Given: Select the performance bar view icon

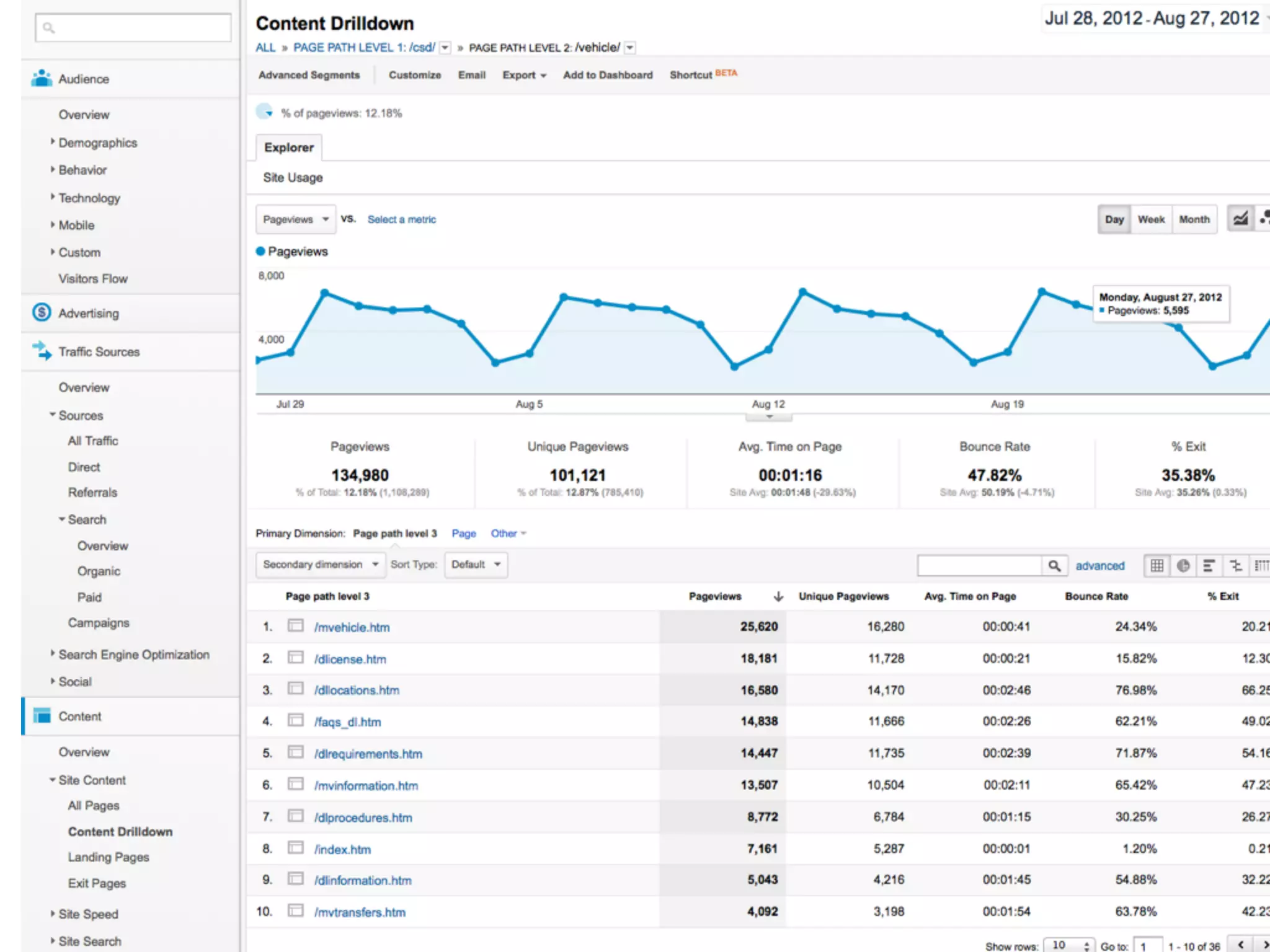Looking at the screenshot, I should [1209, 565].
